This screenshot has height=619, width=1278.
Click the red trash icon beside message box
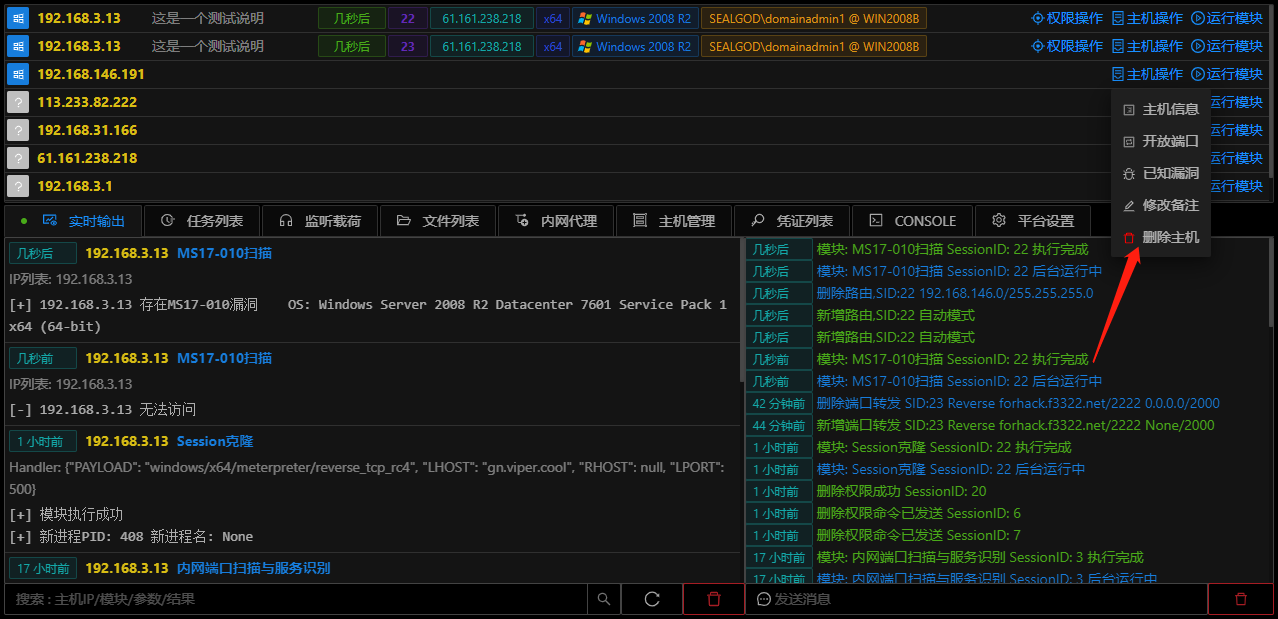pos(1240,599)
